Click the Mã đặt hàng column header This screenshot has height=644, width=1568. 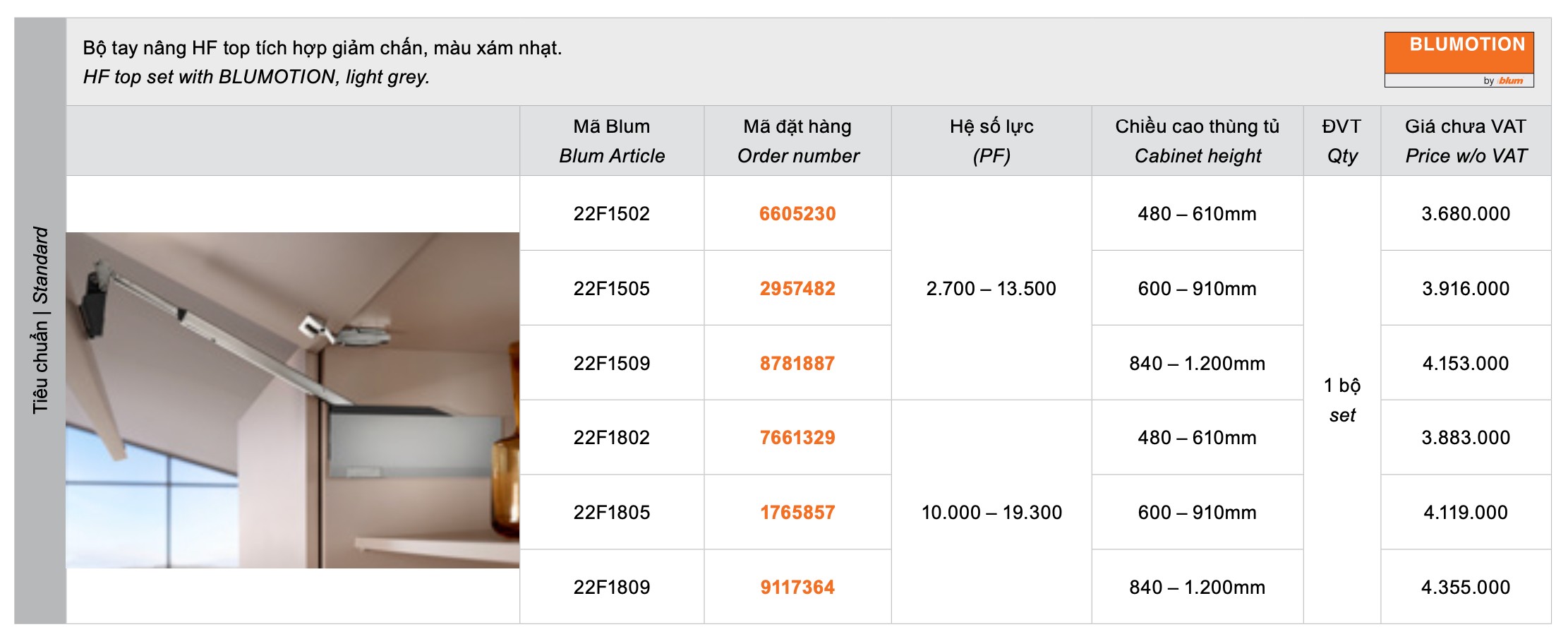[797, 141]
